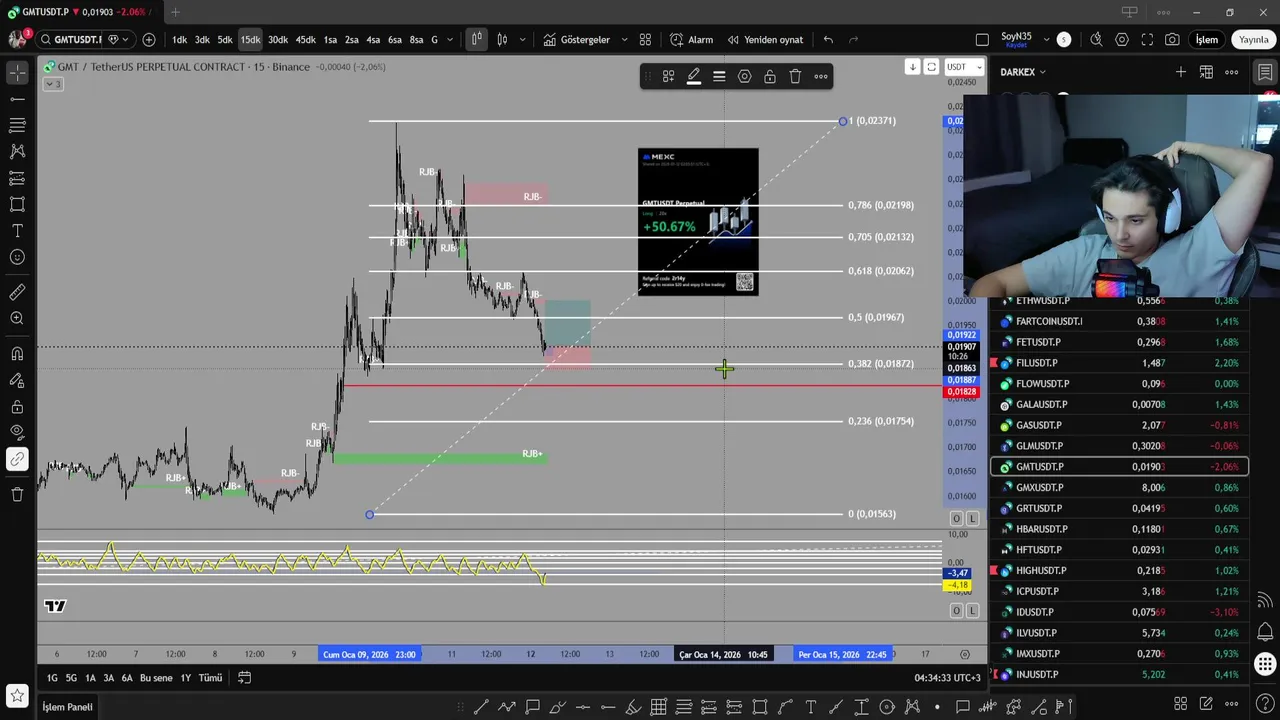The image size is (1280, 720).
Task: Open chart settings hexagon icon in top bar
Action: point(1122,40)
